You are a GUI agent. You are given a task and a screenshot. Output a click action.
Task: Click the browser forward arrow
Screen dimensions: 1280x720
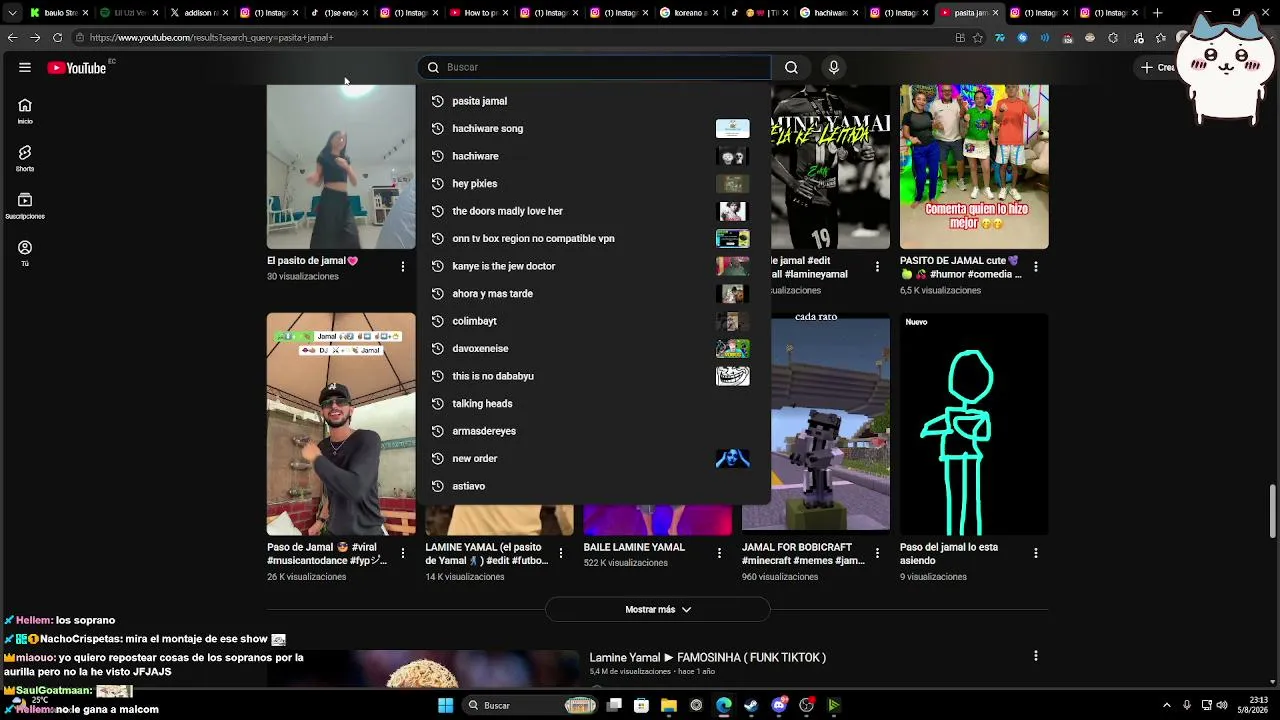point(35,37)
